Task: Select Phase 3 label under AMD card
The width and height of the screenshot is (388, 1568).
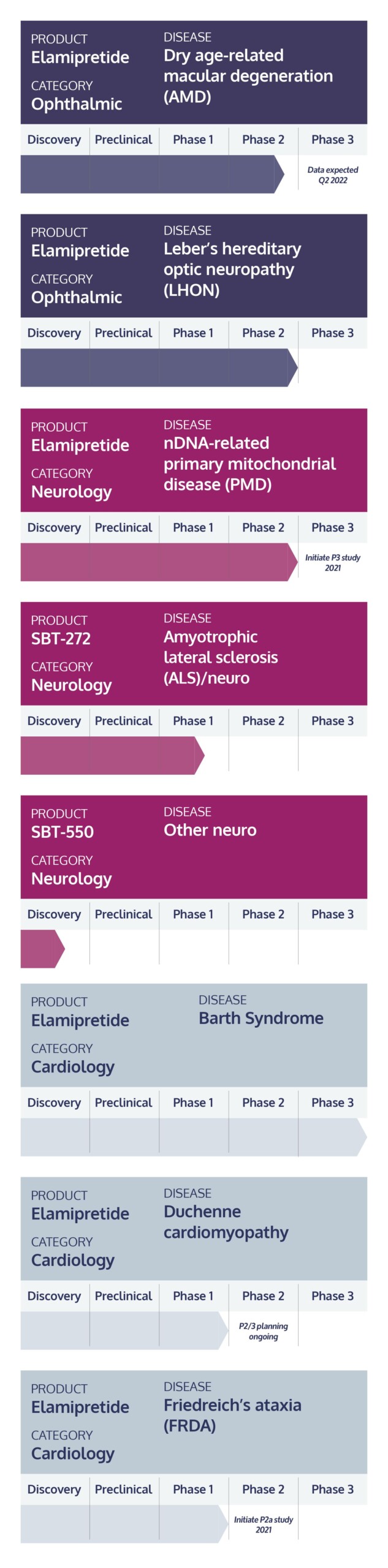Action: pyautogui.click(x=333, y=140)
